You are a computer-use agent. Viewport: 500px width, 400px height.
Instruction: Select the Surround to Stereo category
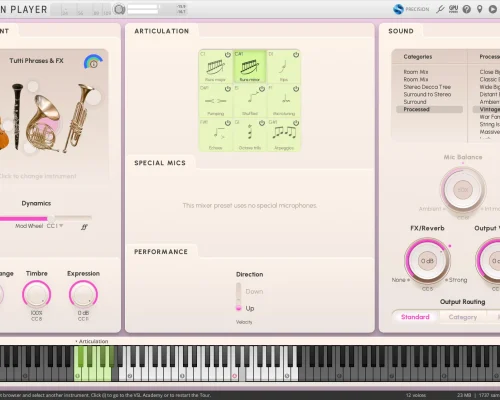(427, 94)
